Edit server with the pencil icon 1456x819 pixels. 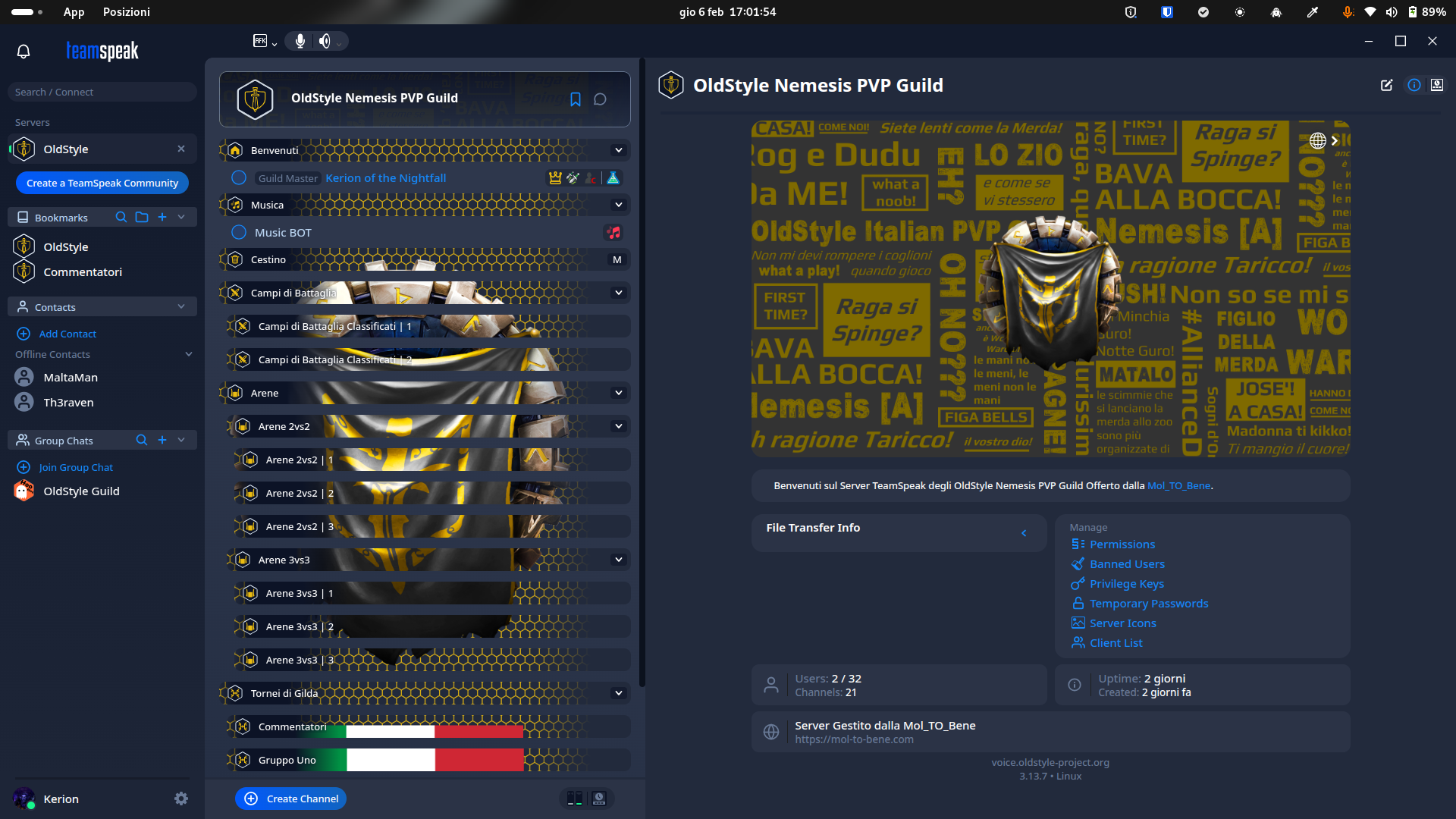[1387, 86]
